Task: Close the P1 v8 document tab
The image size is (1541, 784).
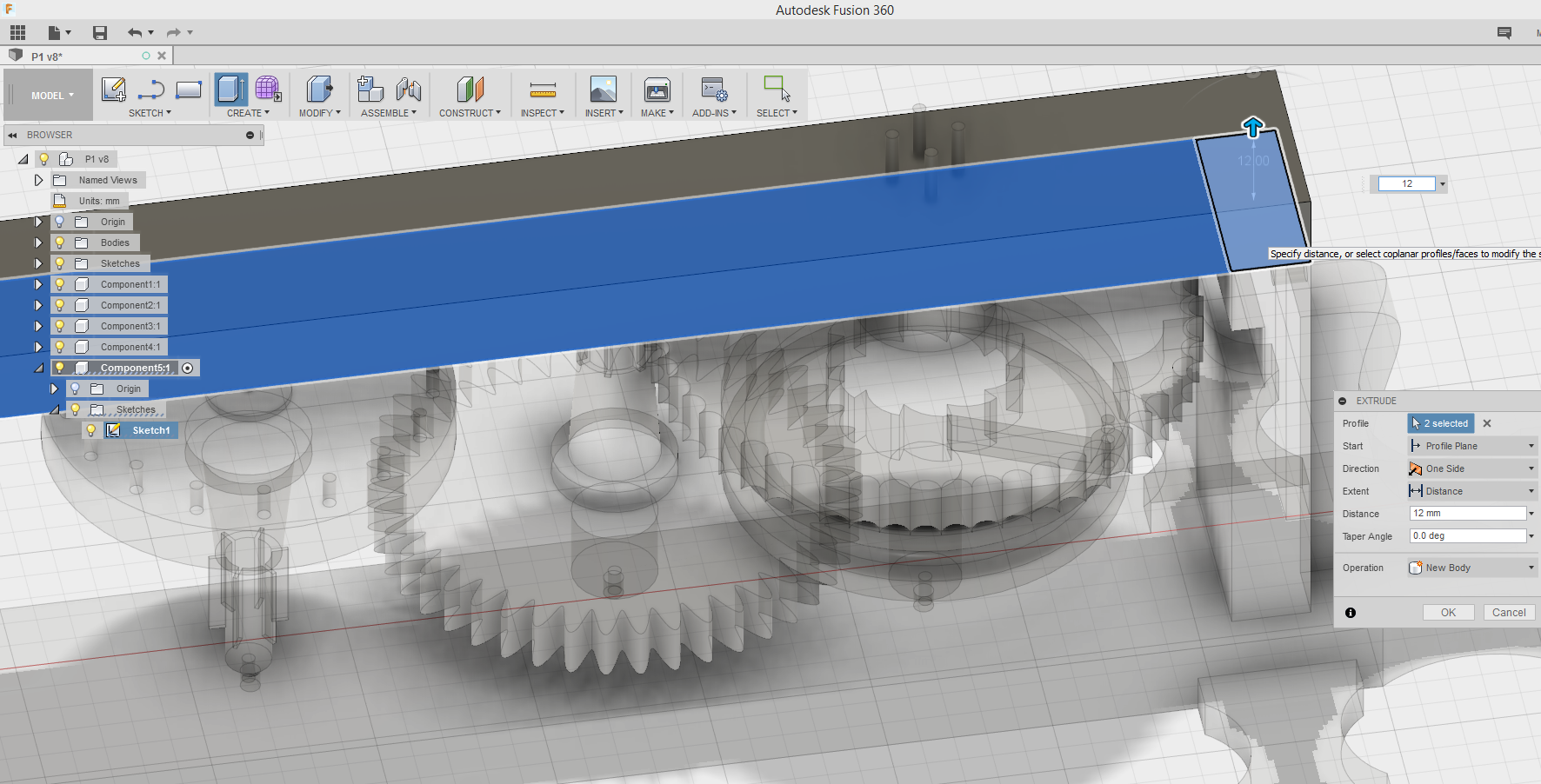Action: pyautogui.click(x=162, y=56)
